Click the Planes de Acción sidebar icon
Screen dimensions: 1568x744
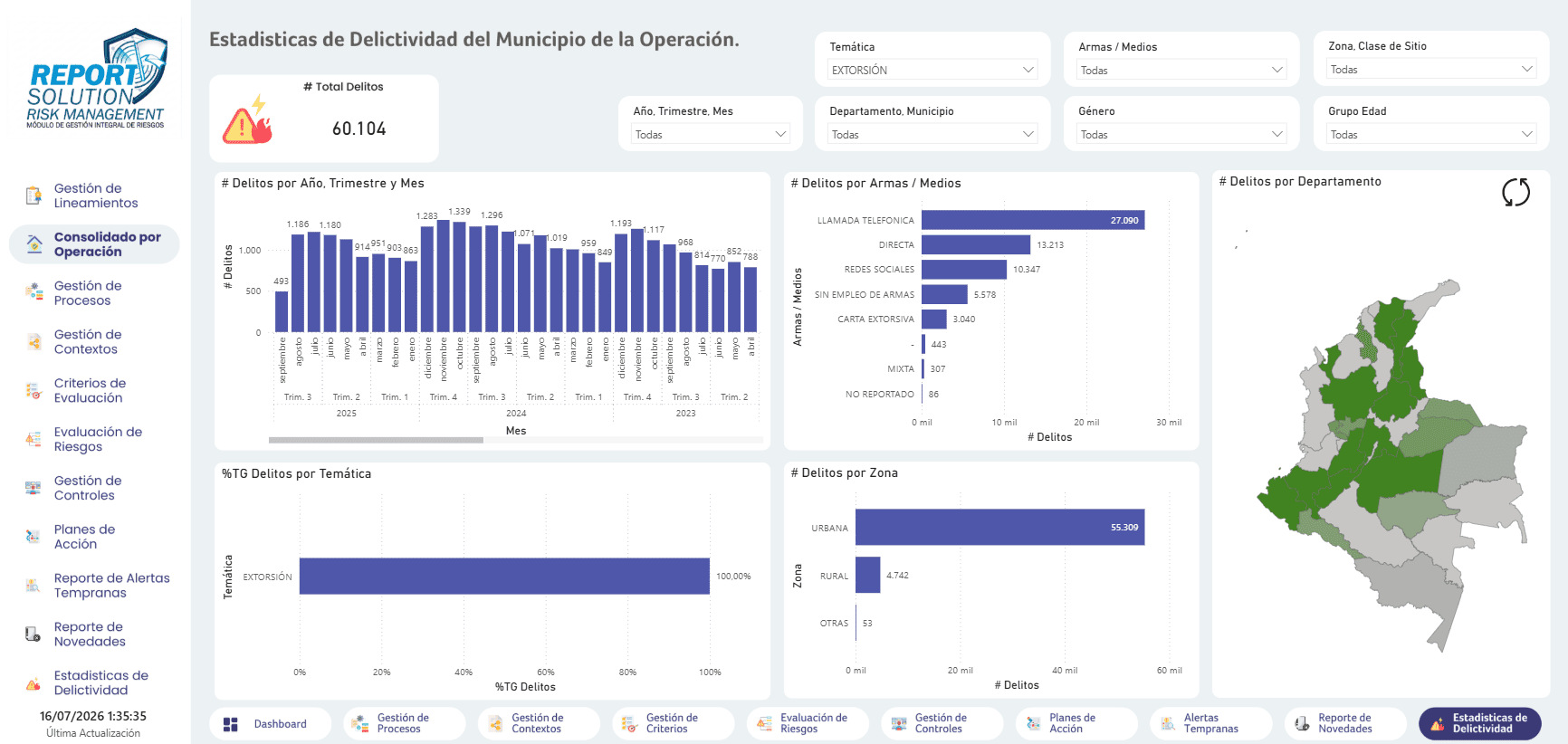click(x=33, y=537)
